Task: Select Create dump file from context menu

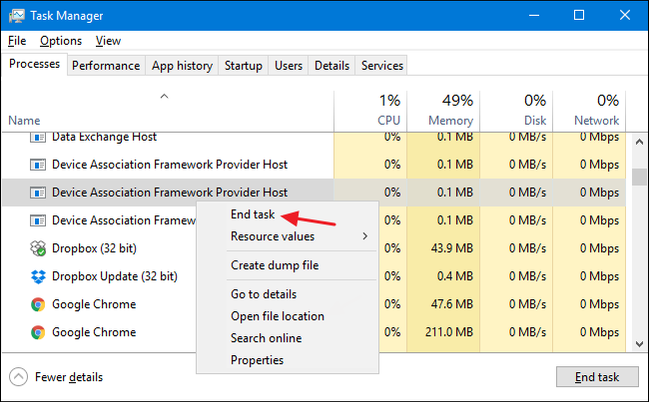Action: [275, 265]
